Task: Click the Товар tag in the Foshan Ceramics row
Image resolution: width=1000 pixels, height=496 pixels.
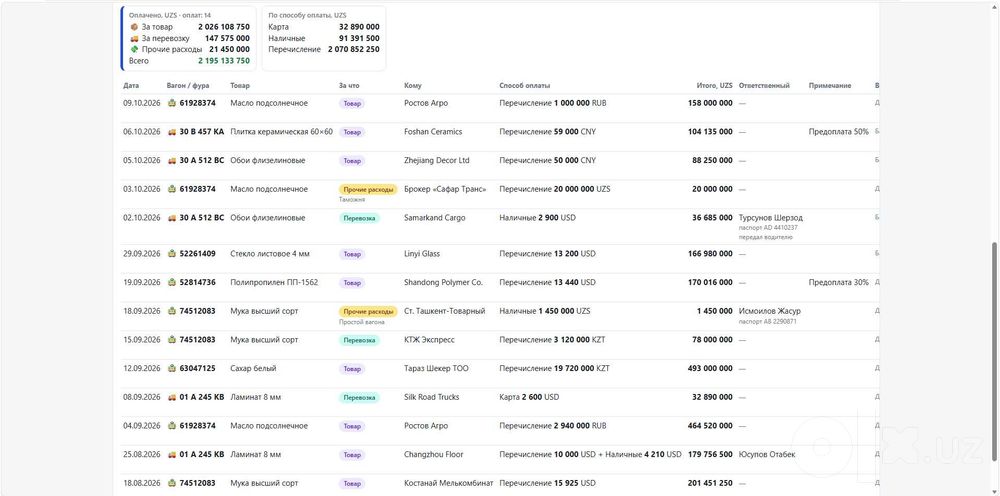Action: tap(352, 132)
